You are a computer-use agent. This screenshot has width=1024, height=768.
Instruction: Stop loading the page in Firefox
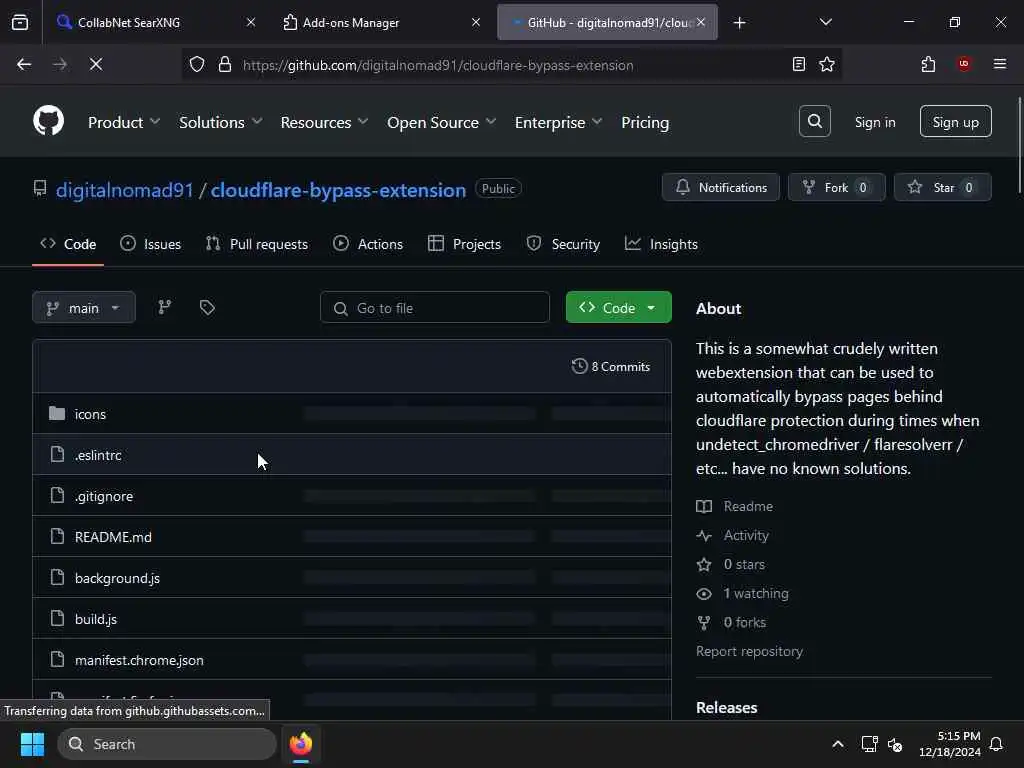95,64
